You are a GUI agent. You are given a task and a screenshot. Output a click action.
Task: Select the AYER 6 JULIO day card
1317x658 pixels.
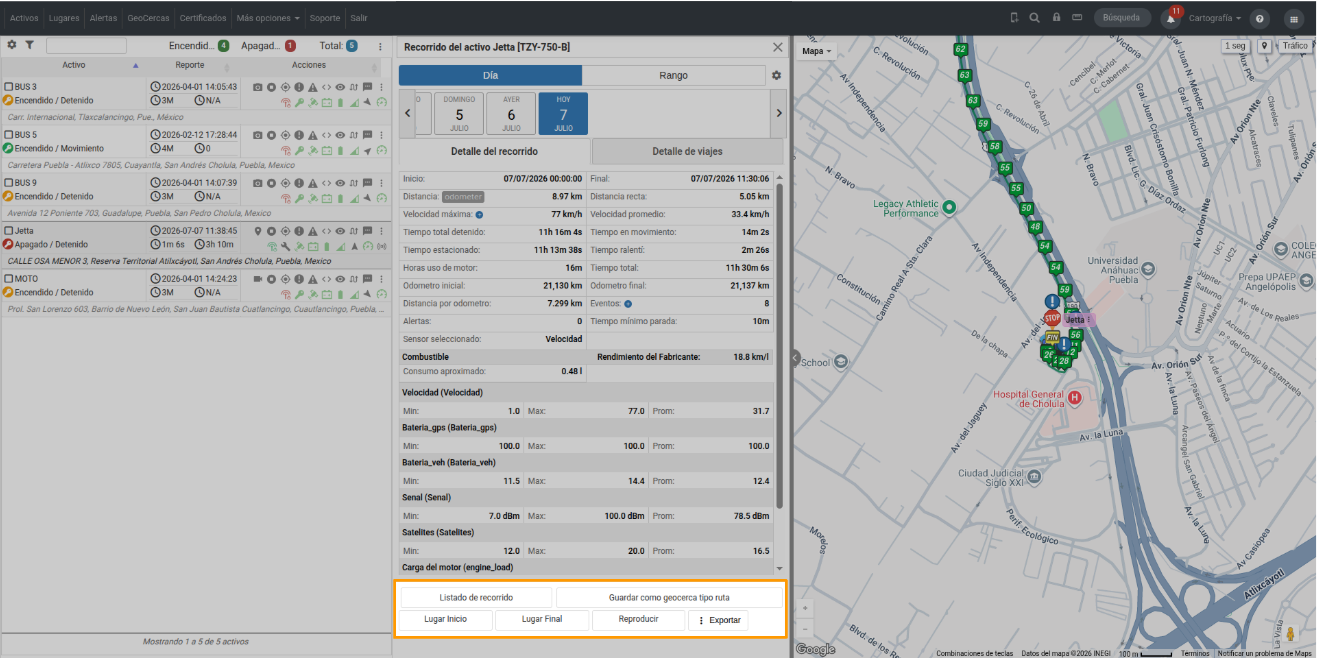tap(511, 114)
